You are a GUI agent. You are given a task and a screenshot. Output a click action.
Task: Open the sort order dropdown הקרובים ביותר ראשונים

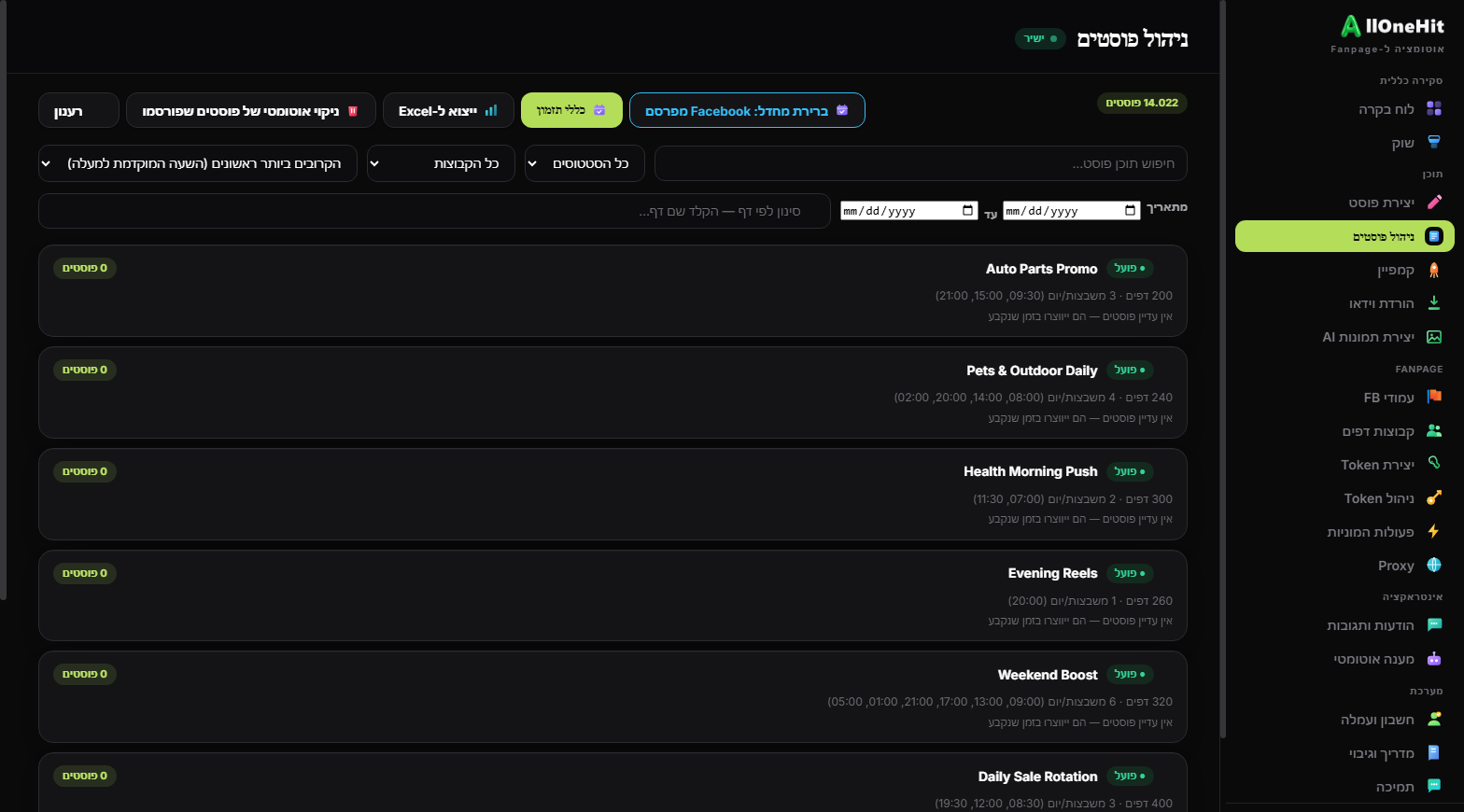198,163
